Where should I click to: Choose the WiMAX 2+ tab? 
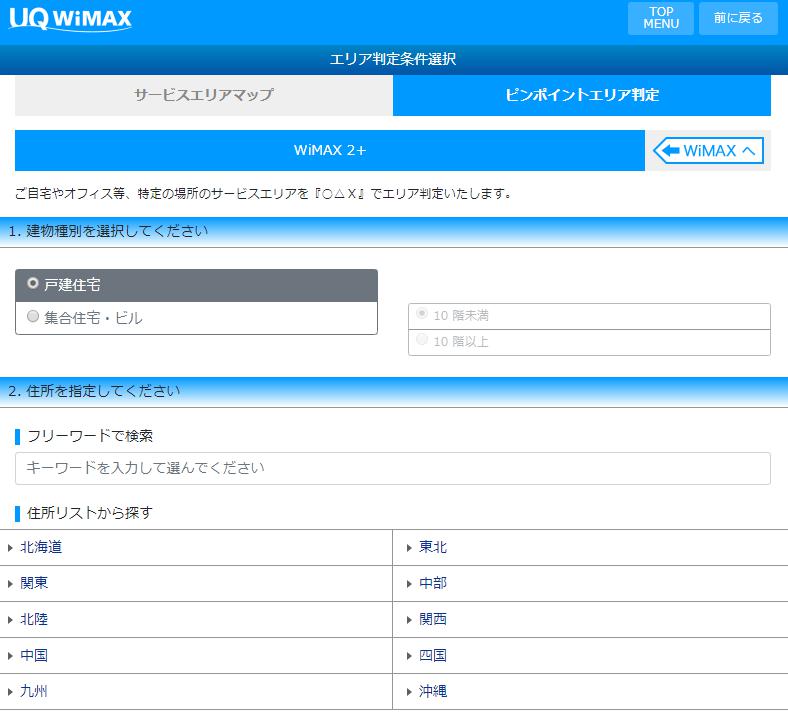point(330,150)
